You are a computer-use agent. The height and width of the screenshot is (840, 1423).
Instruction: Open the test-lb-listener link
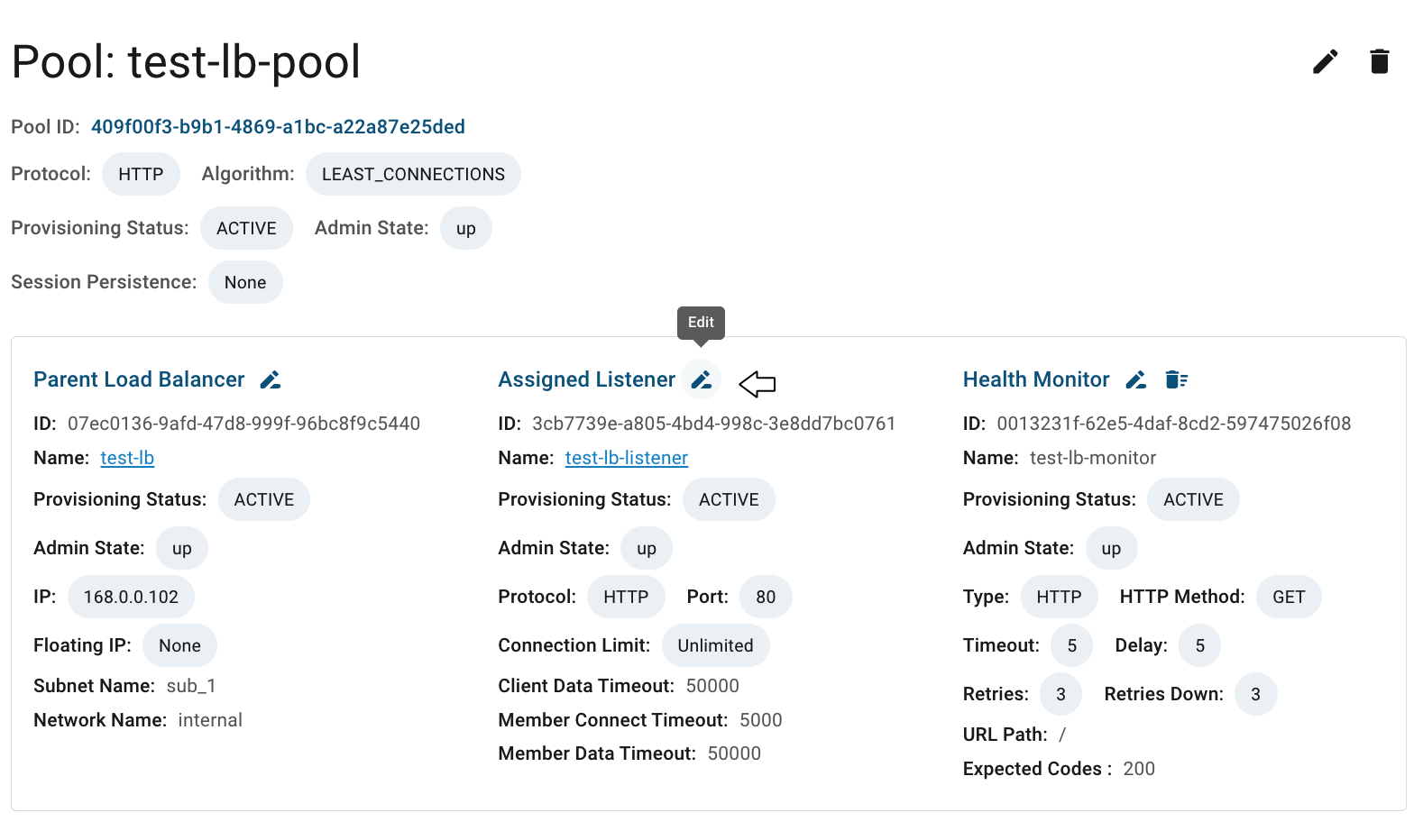click(627, 458)
